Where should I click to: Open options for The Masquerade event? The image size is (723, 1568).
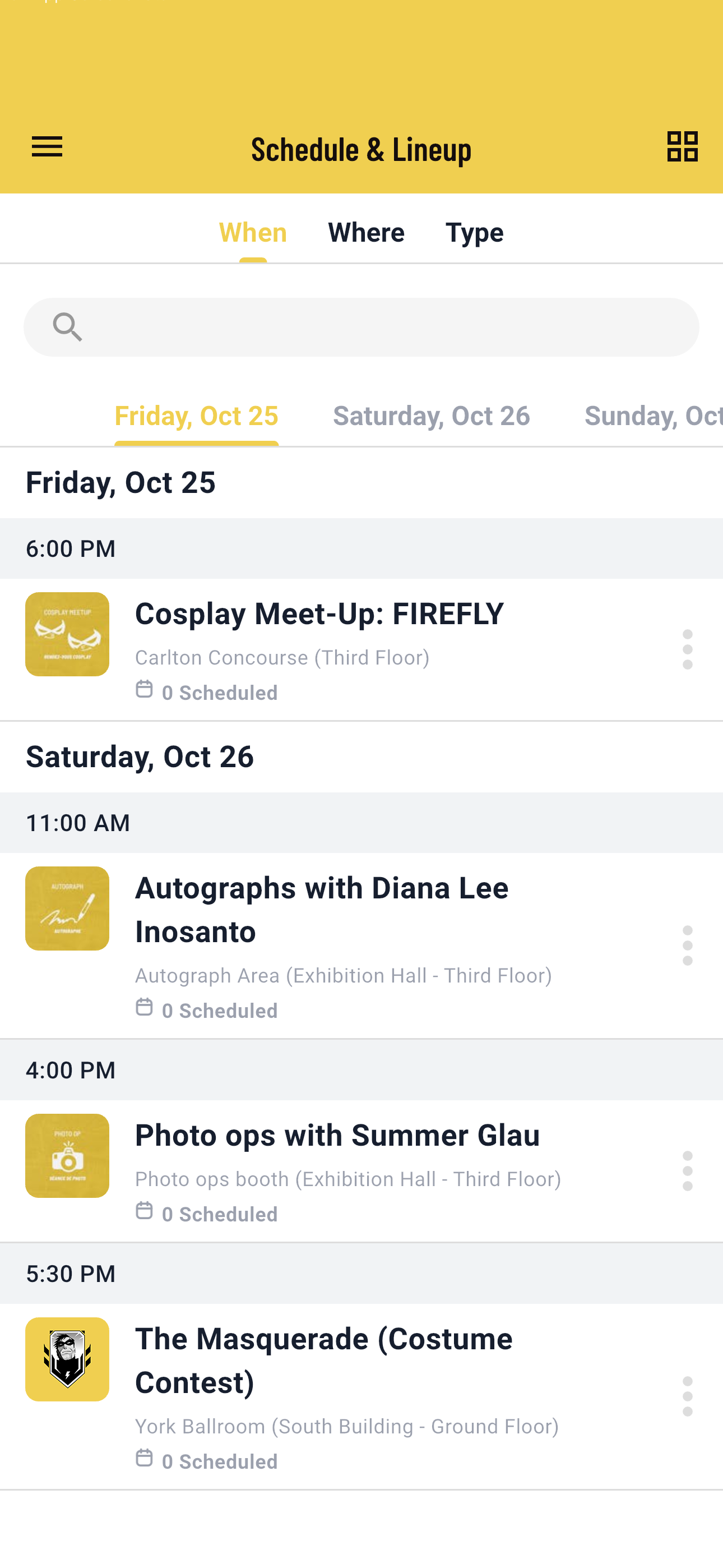click(687, 1396)
